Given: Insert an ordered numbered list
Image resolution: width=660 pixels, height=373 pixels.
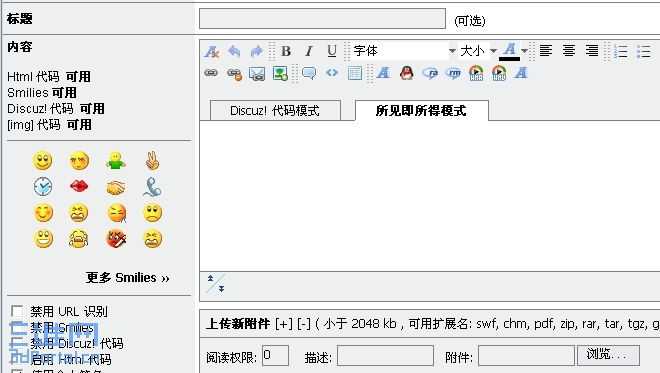Looking at the screenshot, I should [x=620, y=51].
